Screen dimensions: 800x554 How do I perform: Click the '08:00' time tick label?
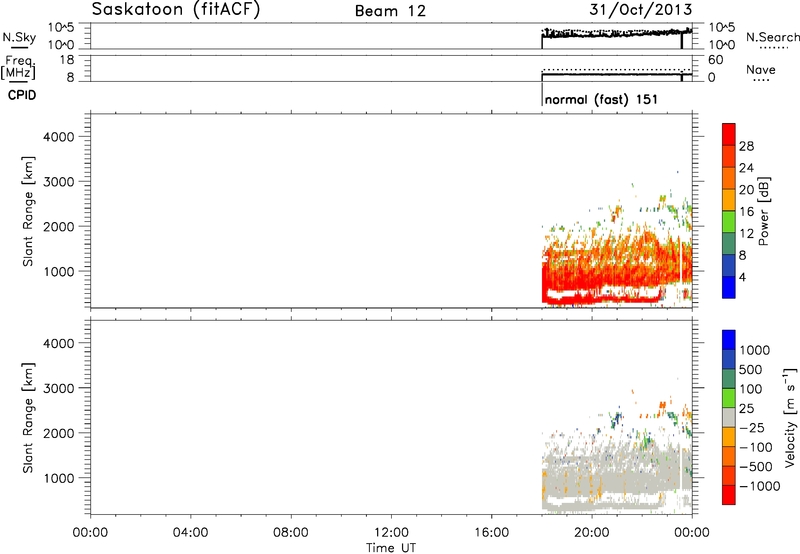point(291,533)
